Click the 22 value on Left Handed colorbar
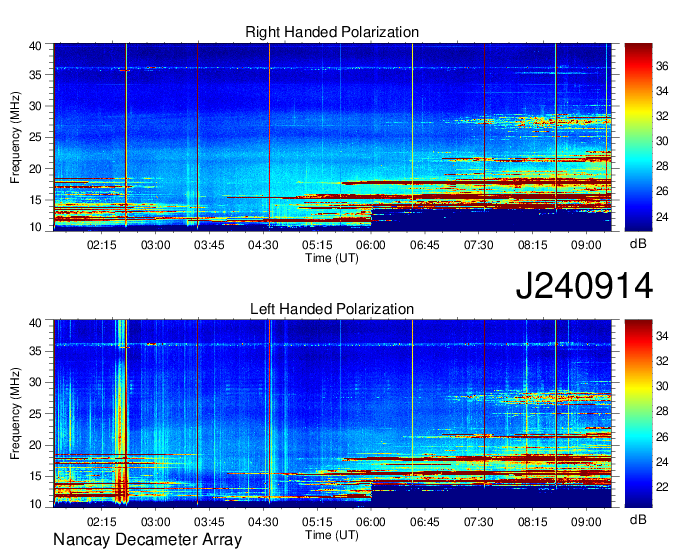This screenshot has width=680, height=552. click(x=662, y=487)
